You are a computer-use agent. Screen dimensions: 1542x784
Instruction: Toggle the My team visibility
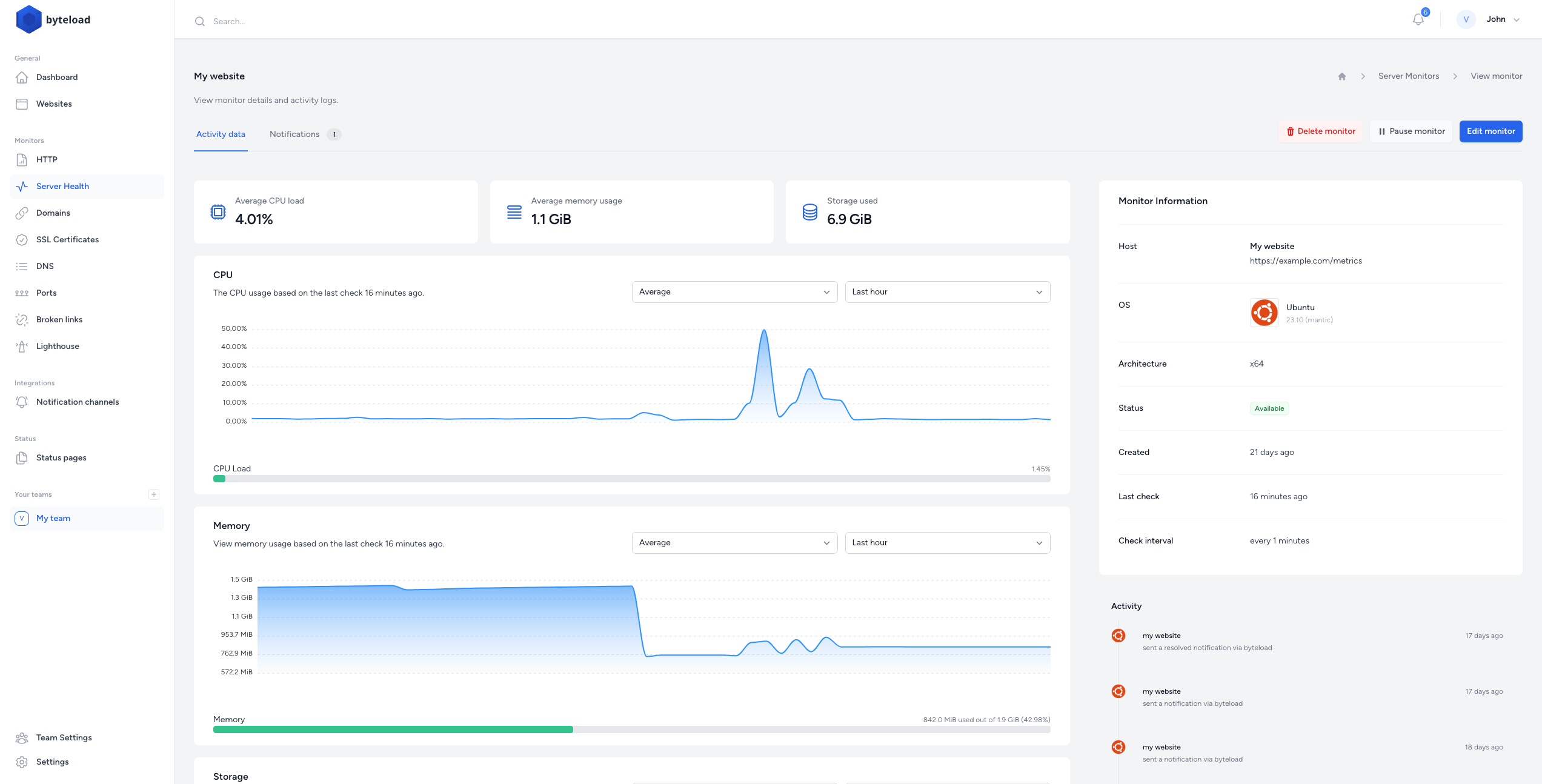[x=21, y=518]
